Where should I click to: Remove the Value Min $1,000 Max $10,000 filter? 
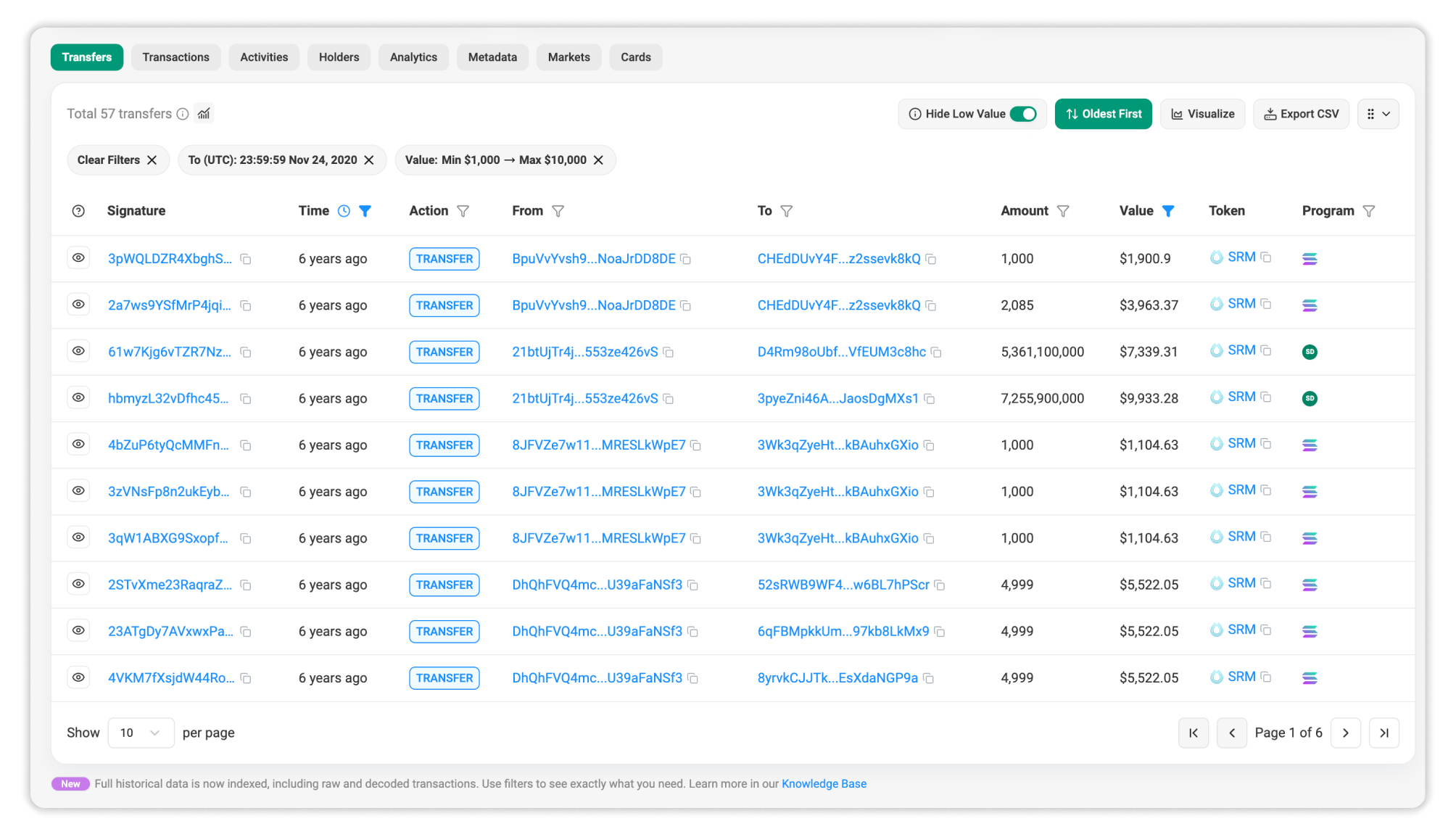tap(598, 160)
